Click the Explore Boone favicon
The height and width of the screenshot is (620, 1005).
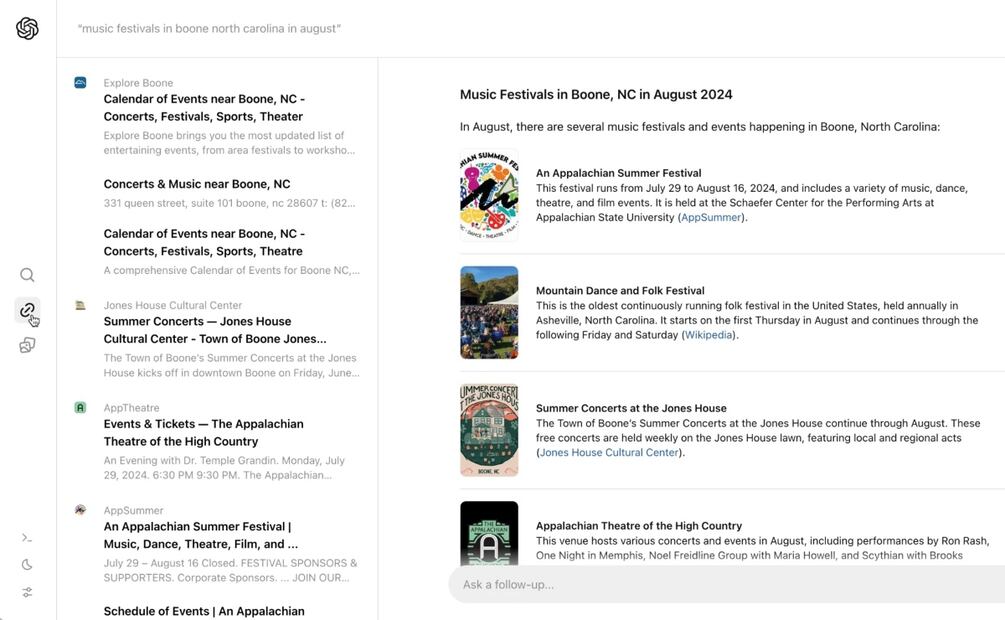(80, 83)
